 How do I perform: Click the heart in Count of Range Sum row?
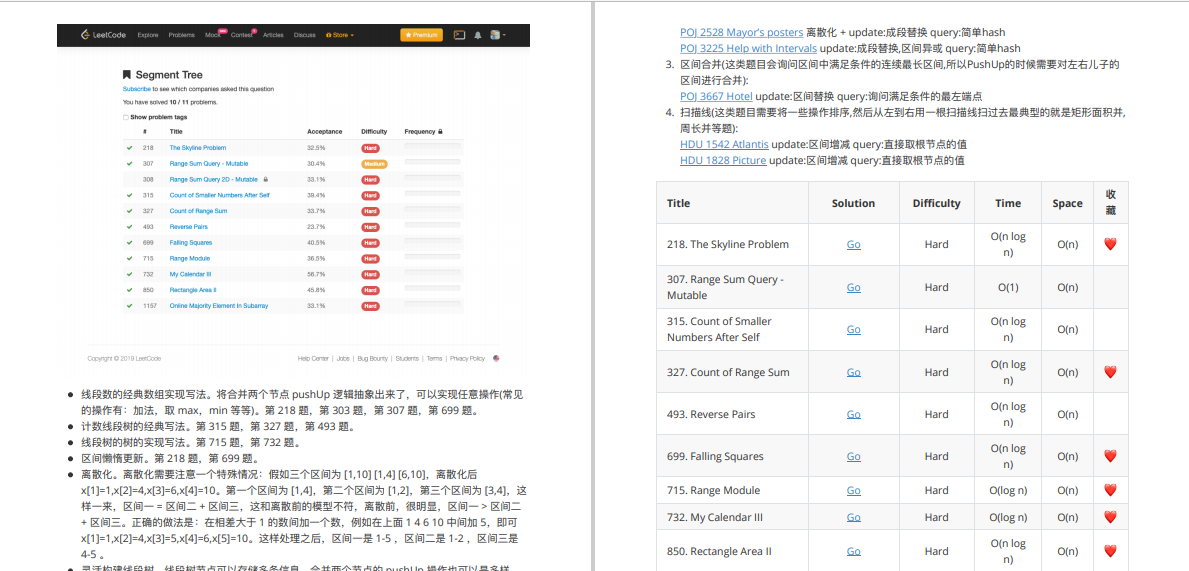coord(1110,372)
